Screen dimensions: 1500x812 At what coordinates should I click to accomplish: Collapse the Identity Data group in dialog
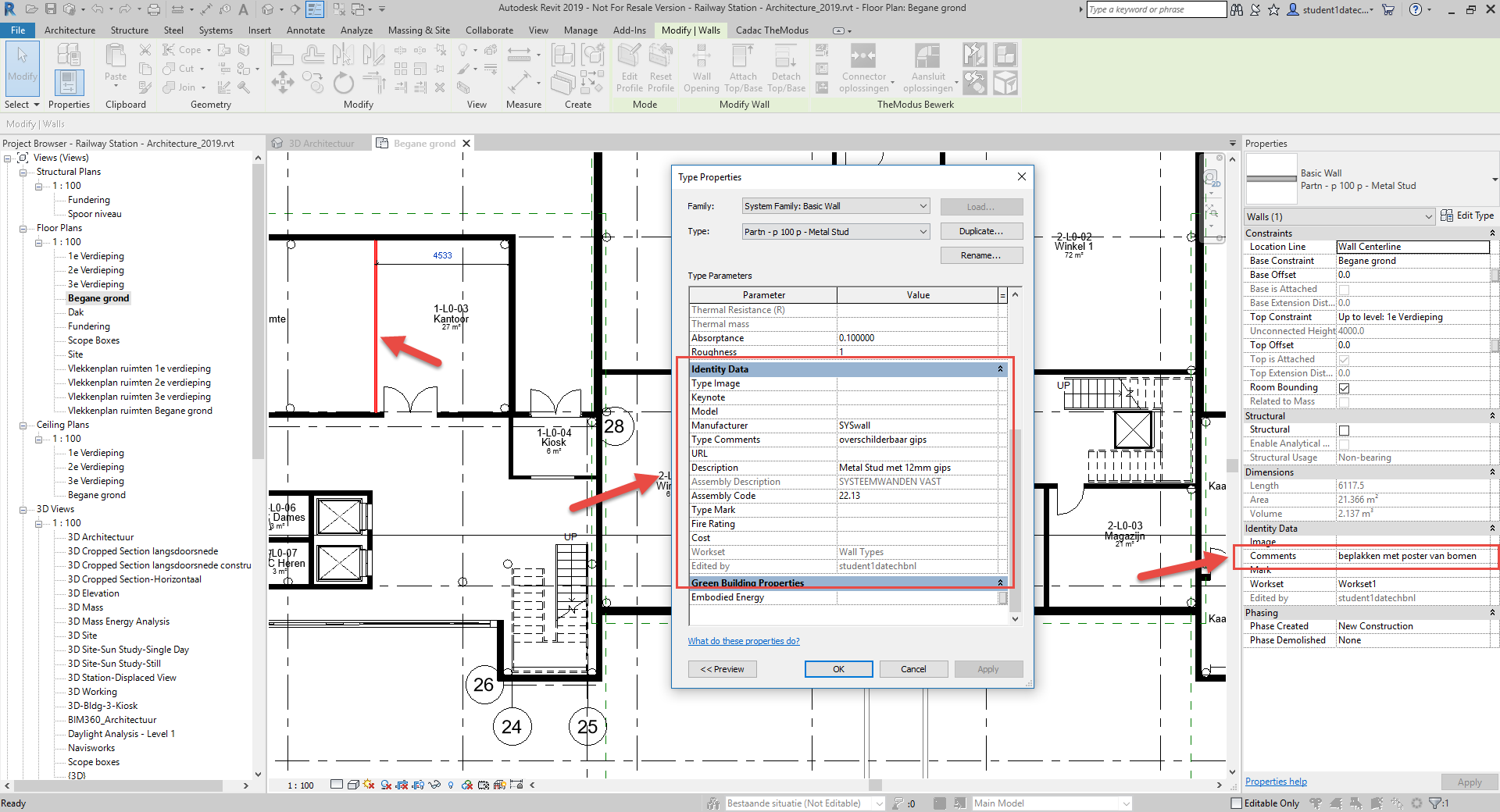(x=1000, y=369)
